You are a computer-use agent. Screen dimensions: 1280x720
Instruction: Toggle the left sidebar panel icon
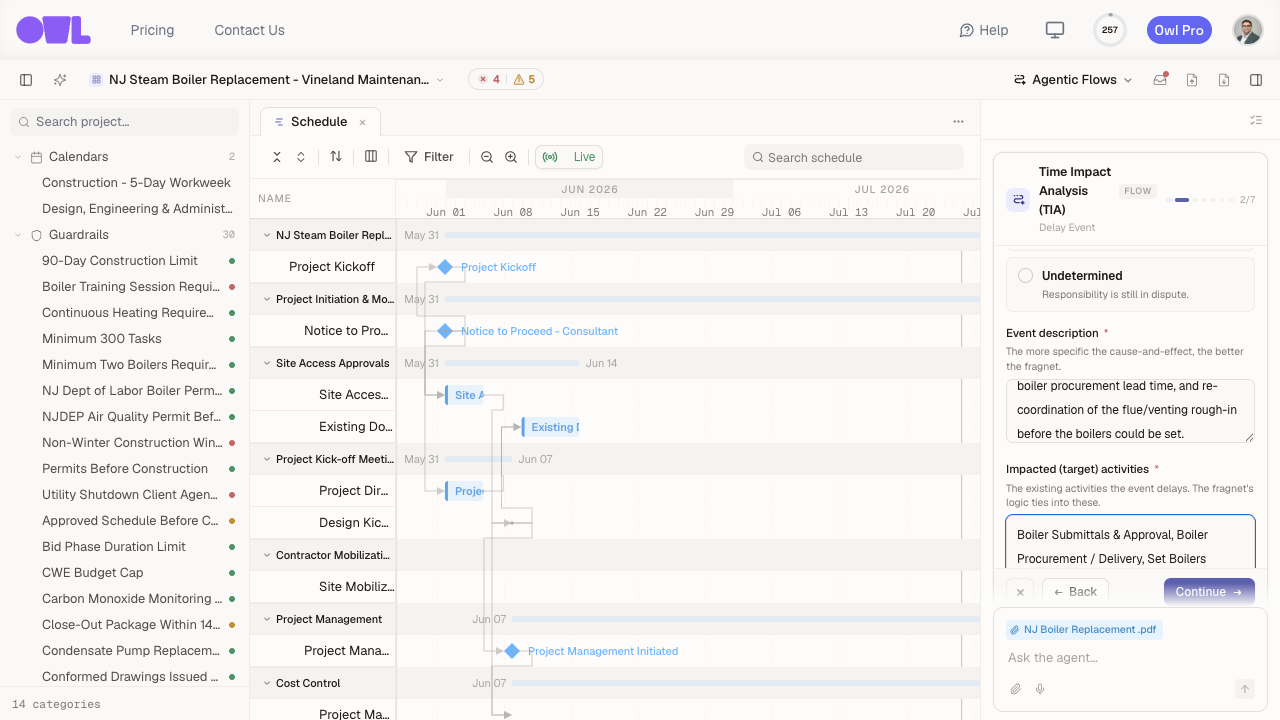coord(26,80)
